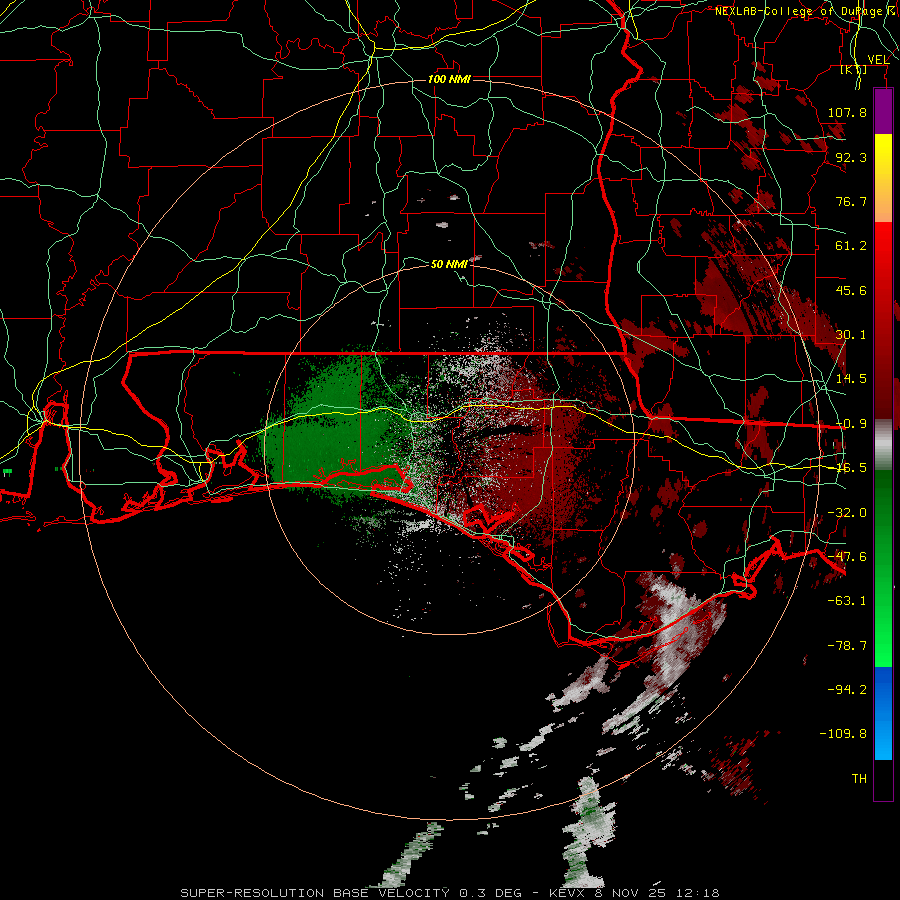Click the 92.3 legend value
The image size is (900, 900).
[x=851, y=157]
